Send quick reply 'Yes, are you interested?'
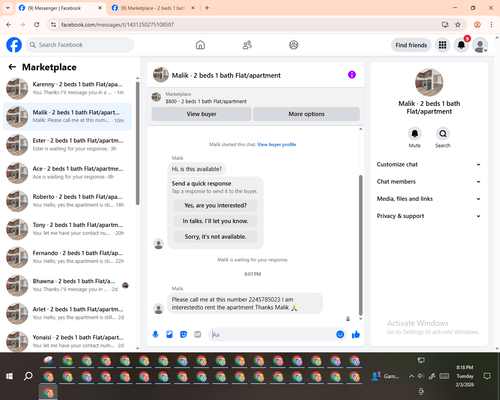The width and height of the screenshot is (500, 400). 215,205
